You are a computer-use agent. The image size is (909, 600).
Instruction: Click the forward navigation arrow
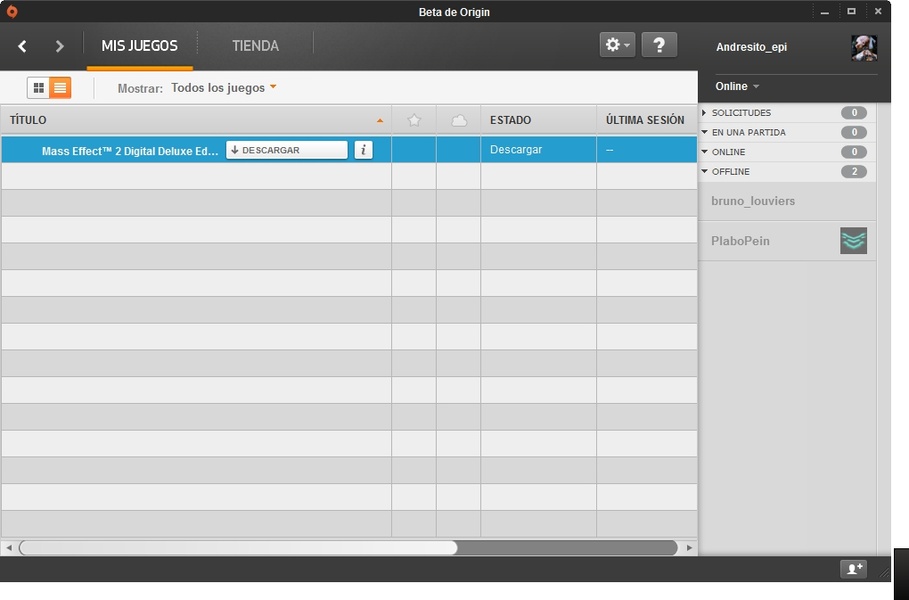pyautogui.click(x=59, y=46)
